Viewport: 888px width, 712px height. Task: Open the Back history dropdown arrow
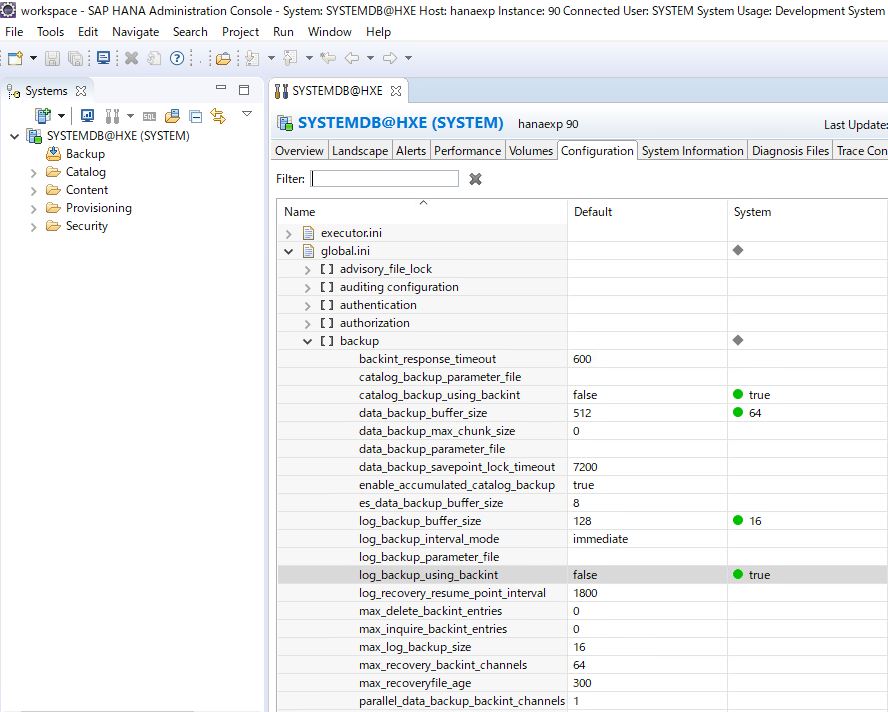click(370, 58)
